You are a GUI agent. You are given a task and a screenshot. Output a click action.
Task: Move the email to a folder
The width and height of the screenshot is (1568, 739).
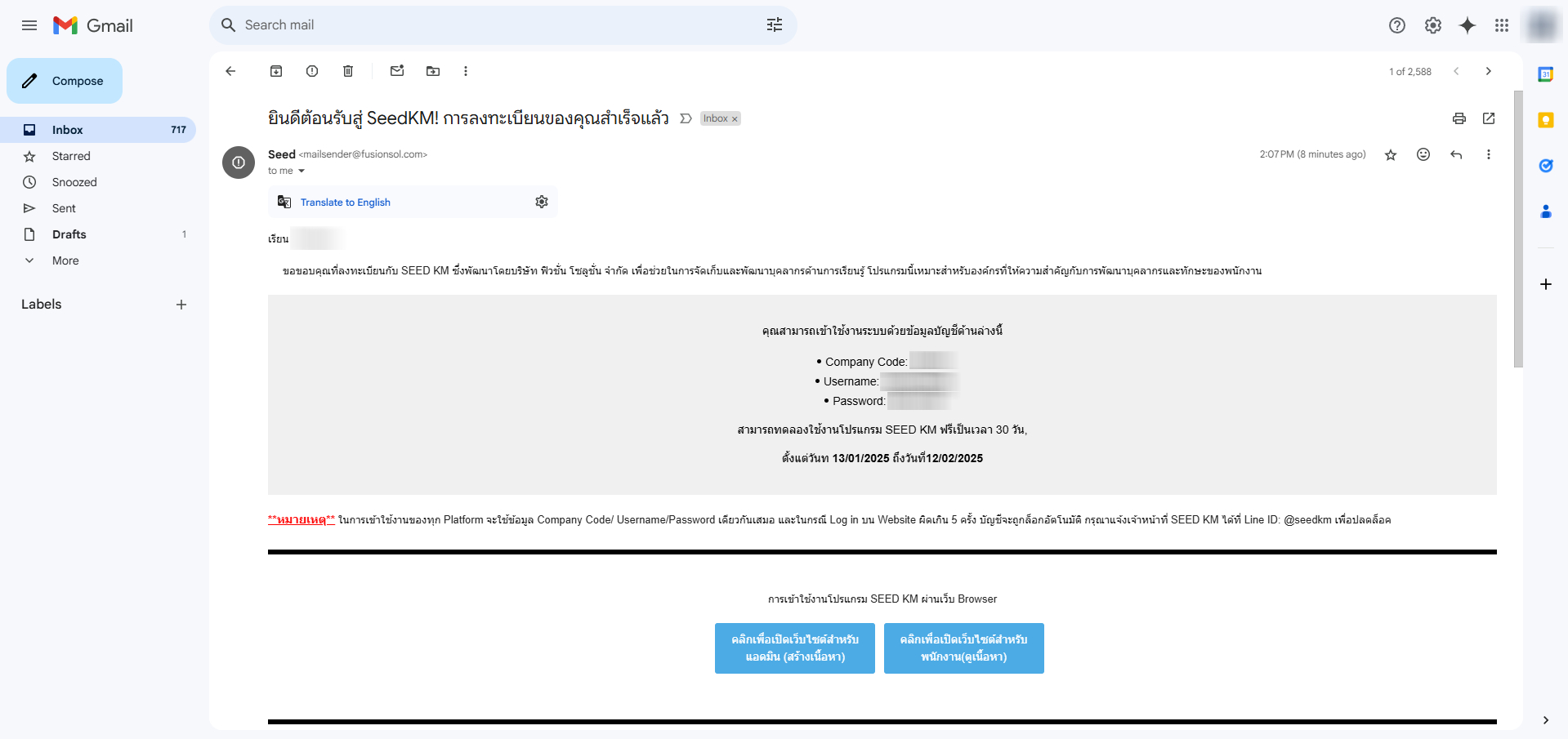click(432, 71)
